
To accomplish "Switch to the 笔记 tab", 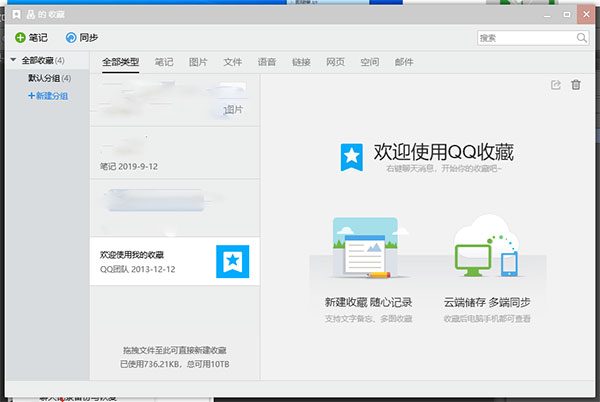I will coord(164,62).
